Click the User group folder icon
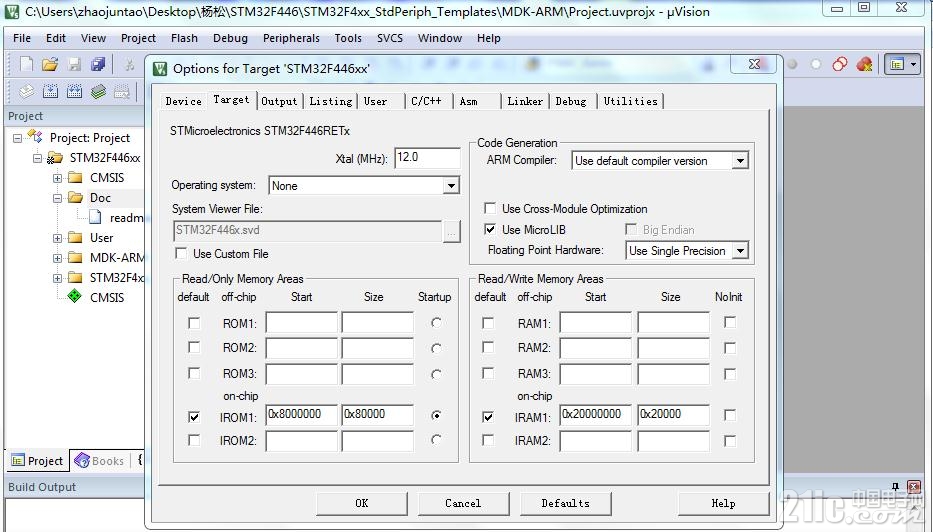This screenshot has width=933, height=532. (75, 237)
